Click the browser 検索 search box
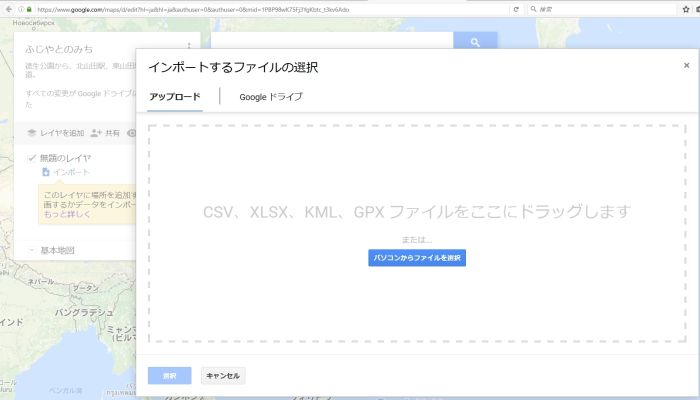Viewport: 700px width, 400px height. click(x=603, y=9)
